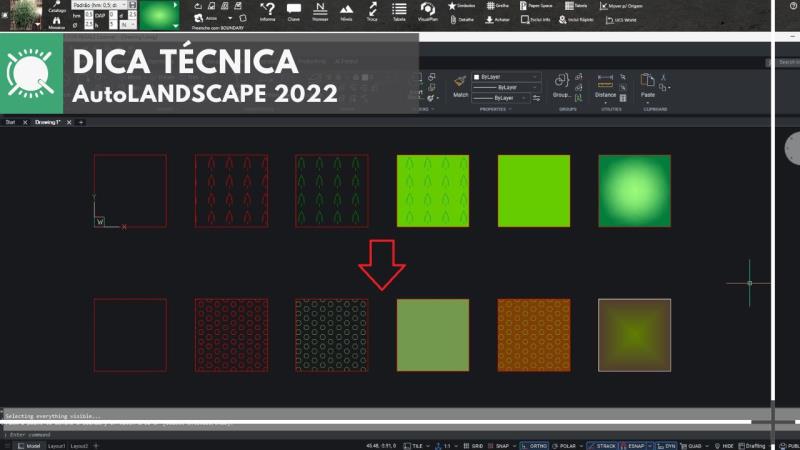Click the Achatar flatten tool
Viewport: 800px width, 450px height.
(x=497, y=19)
